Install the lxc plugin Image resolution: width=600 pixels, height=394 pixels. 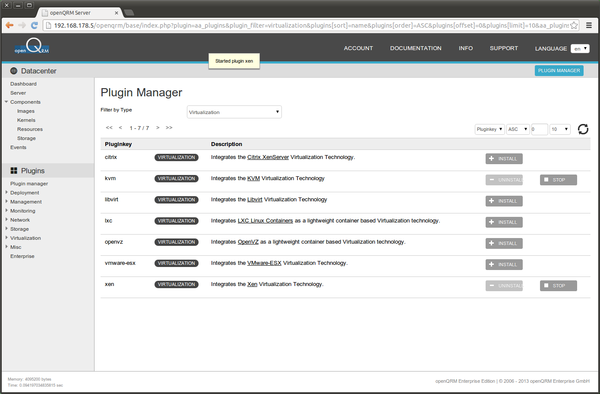coord(504,222)
